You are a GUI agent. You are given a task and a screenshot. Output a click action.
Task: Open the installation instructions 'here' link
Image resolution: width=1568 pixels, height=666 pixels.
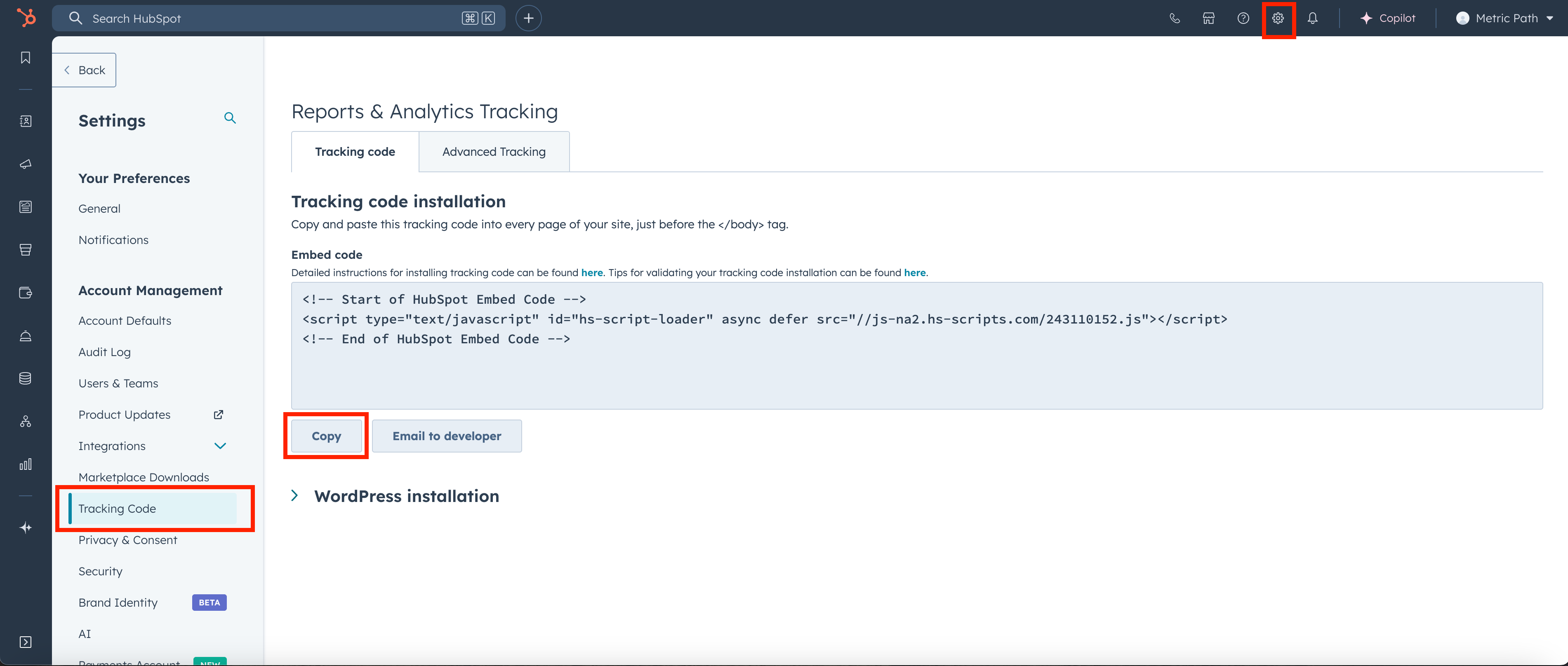click(592, 272)
